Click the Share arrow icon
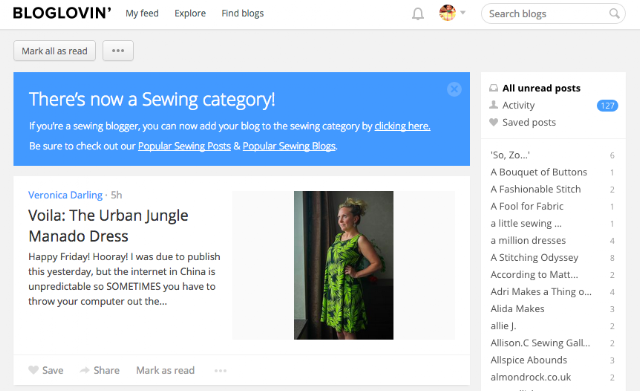Viewport: 640px width, 391px height. coord(84,370)
